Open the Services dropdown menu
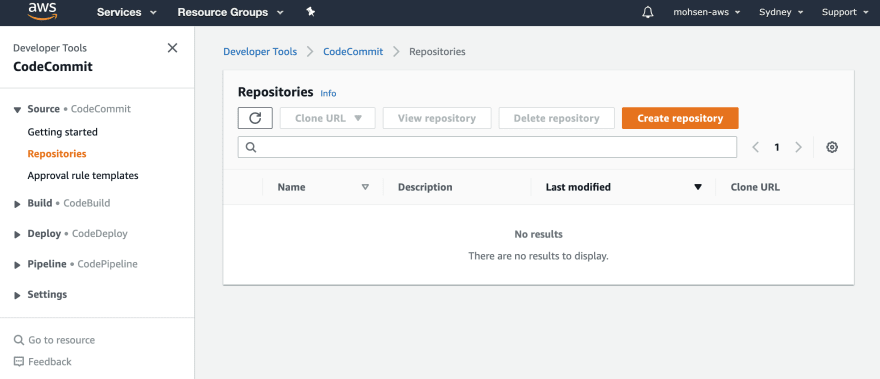Screen dimensions: 880x379 pos(126,12)
